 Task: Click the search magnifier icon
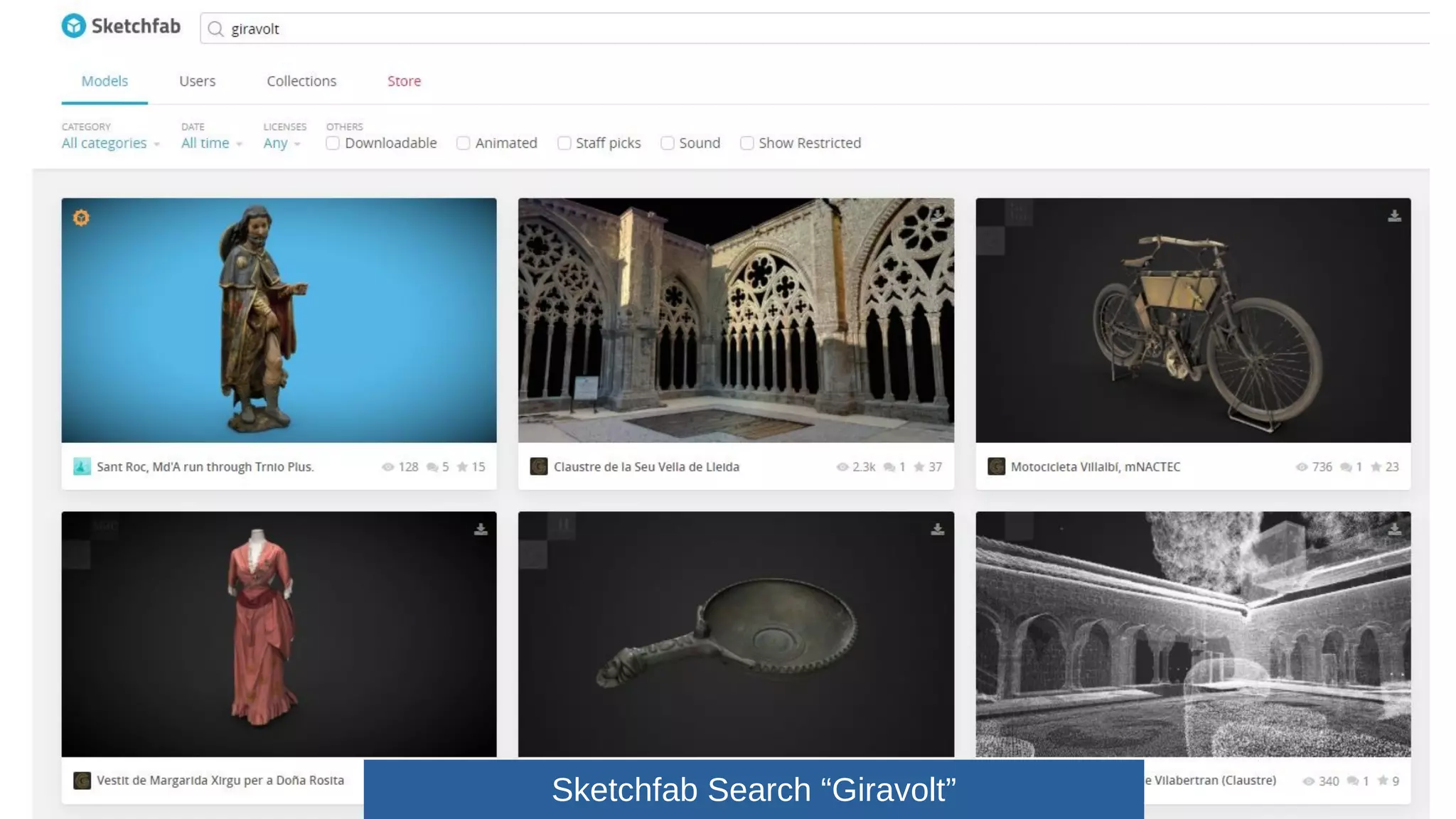pos(215,29)
